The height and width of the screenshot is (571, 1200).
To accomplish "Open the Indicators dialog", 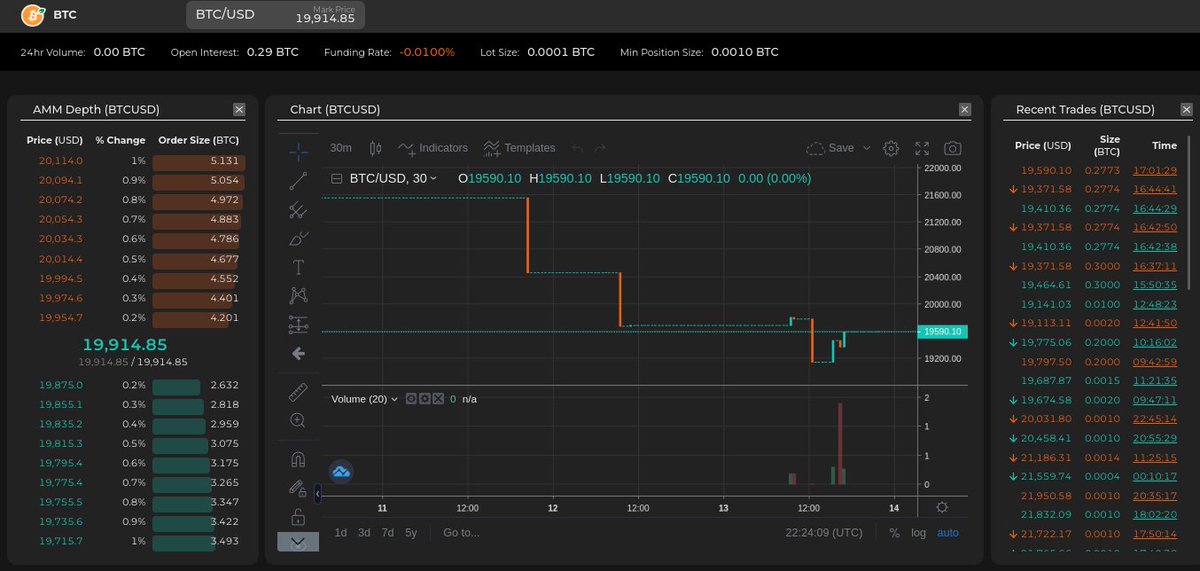I will click(x=433, y=148).
